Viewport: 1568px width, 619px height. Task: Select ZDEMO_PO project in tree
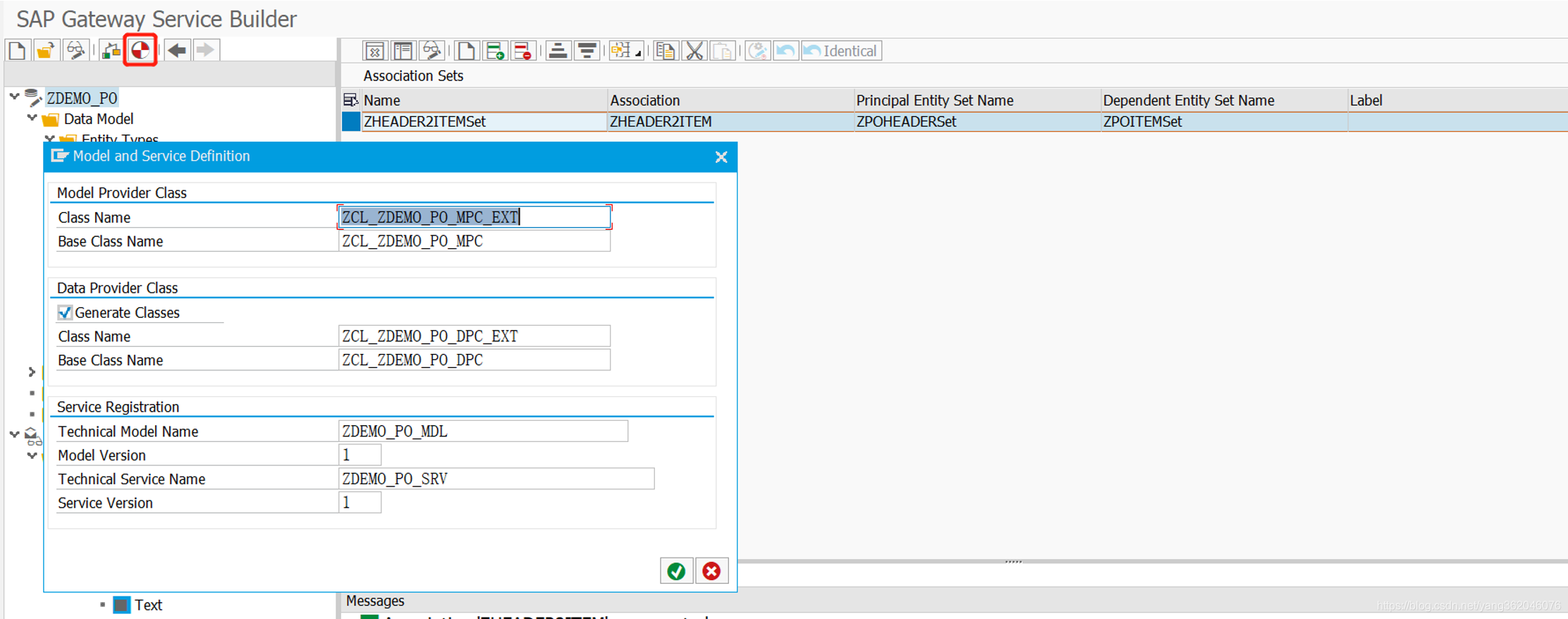click(82, 98)
